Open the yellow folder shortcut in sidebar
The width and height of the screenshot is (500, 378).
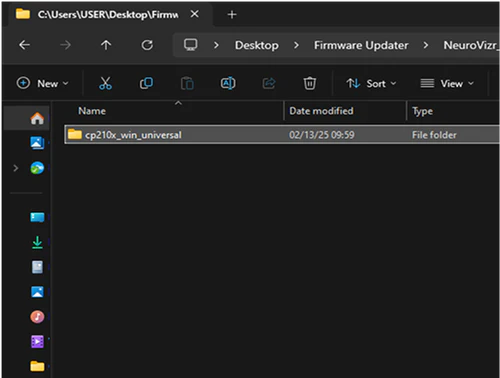click(x=37, y=366)
